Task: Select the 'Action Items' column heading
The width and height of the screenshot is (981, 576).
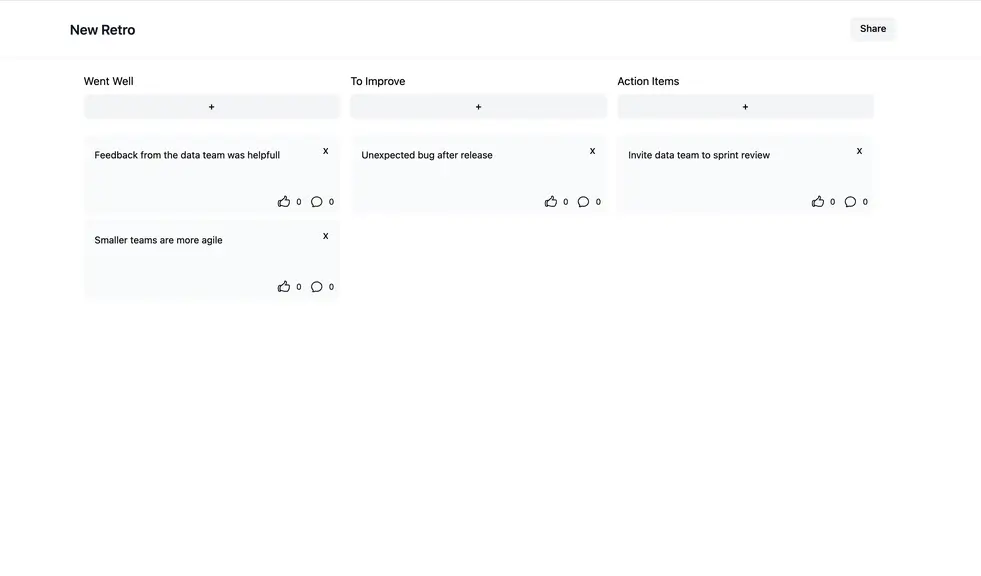Action: click(x=648, y=81)
